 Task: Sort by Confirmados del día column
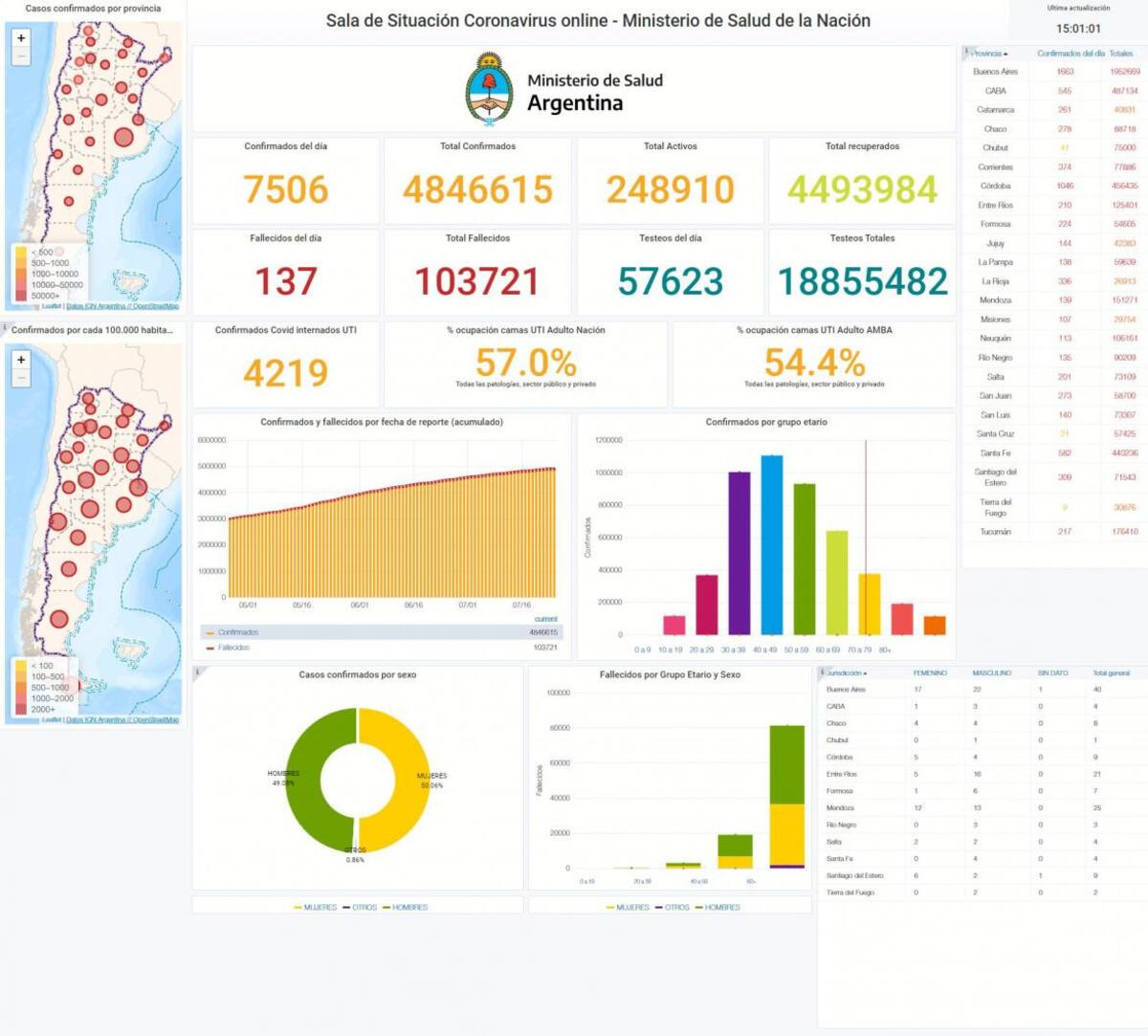(x=1071, y=54)
